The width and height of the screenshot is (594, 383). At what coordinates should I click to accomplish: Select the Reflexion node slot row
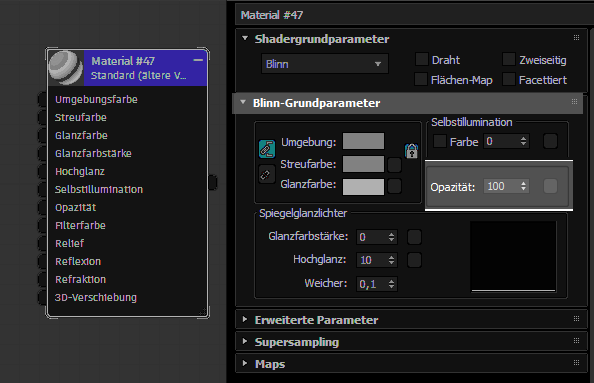[x=127, y=261]
